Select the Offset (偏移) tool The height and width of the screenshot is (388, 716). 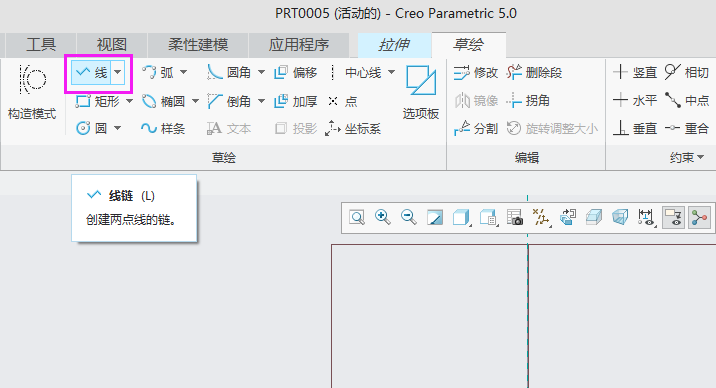tap(295, 73)
